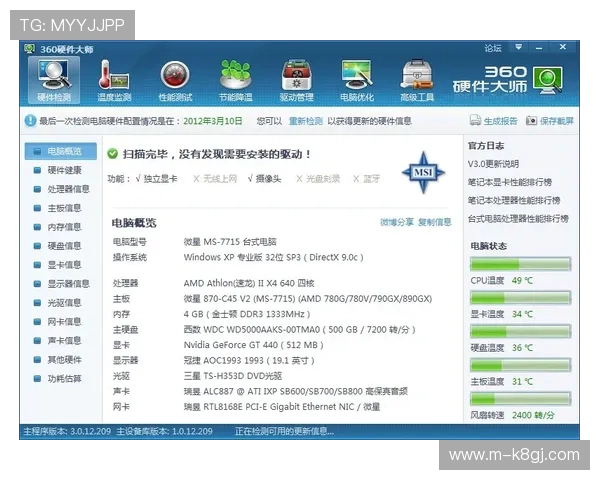The width and height of the screenshot is (600, 480).
Task: Launch the 性能测试 performance test
Action: (x=175, y=80)
